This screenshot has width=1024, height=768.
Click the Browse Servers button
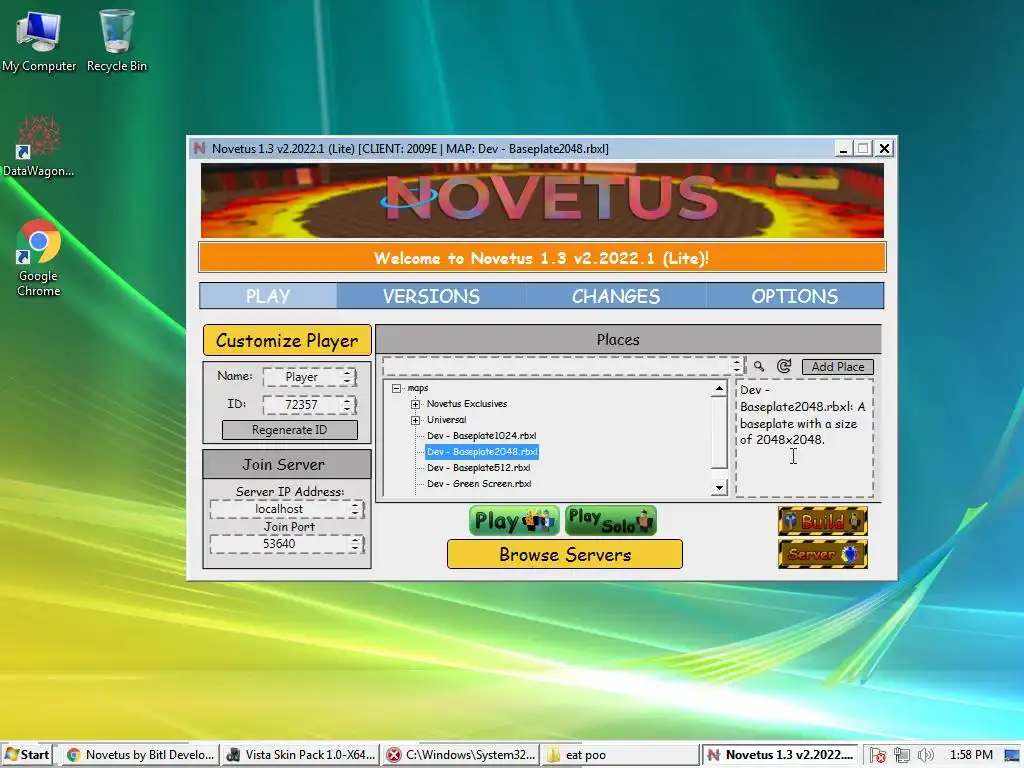[565, 554]
